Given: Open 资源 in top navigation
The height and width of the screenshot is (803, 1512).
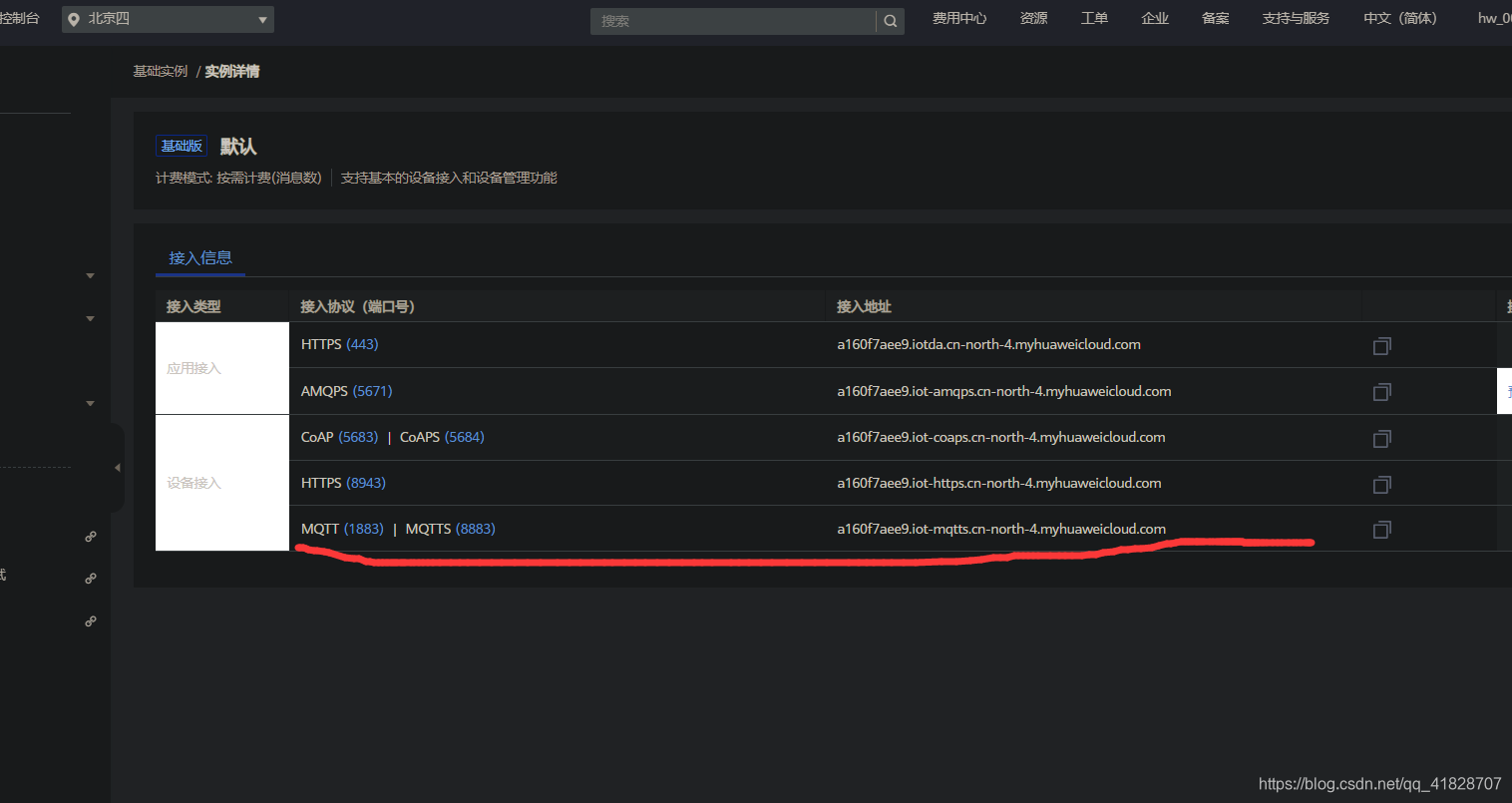Looking at the screenshot, I should pyautogui.click(x=1034, y=19).
